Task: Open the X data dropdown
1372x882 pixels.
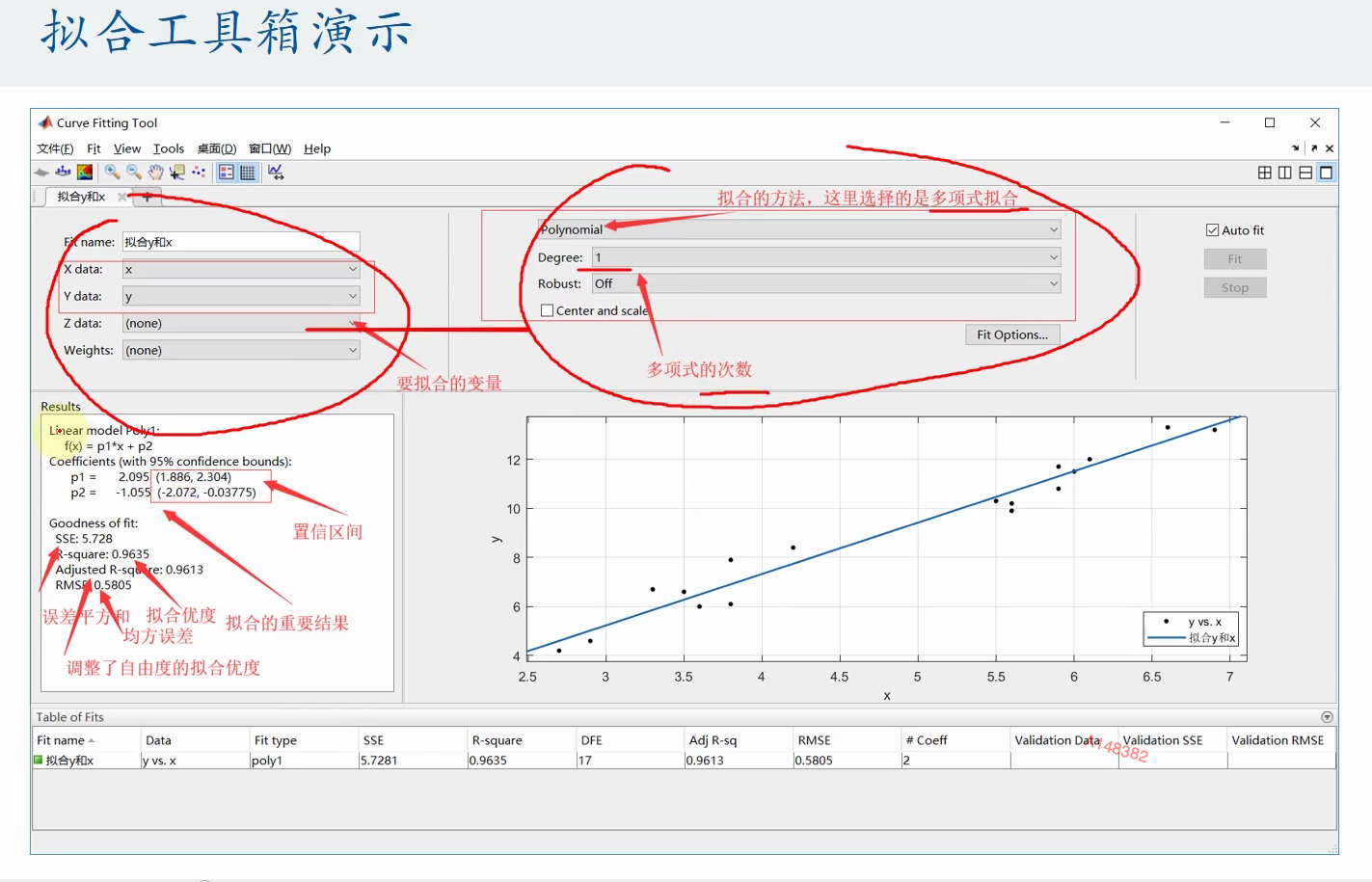Action: [241, 270]
